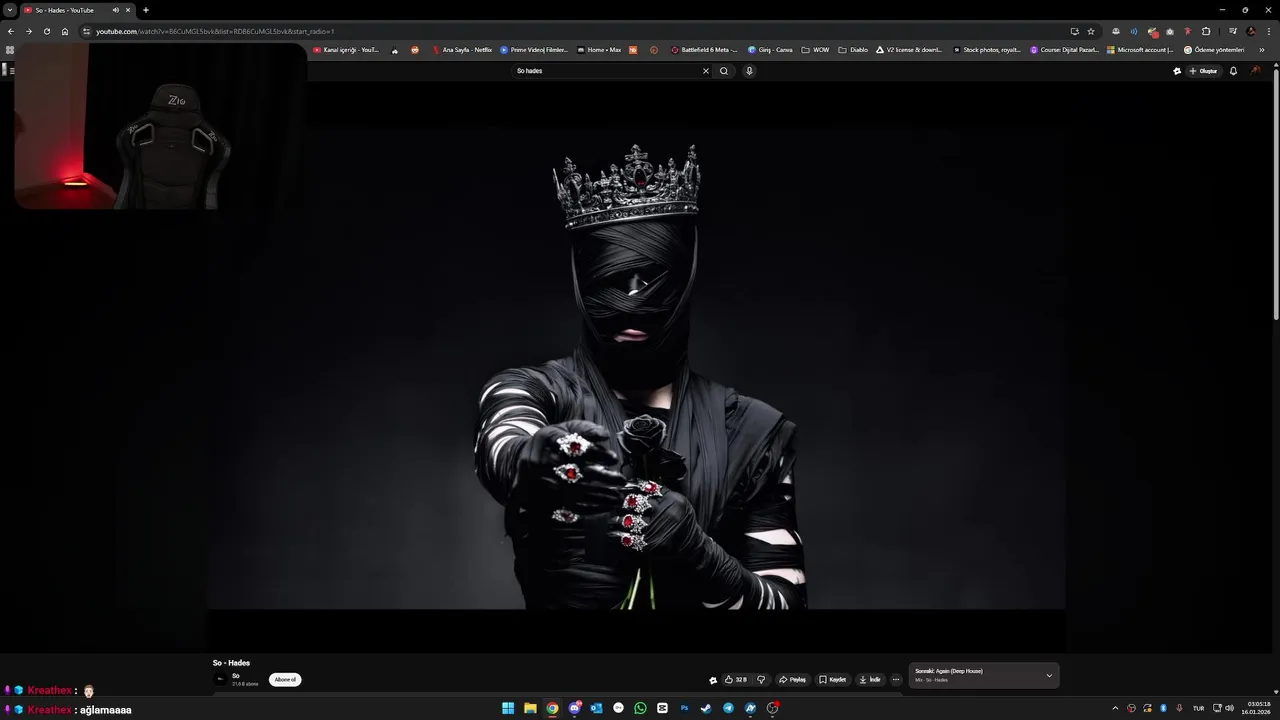
Task: Open the volume control in system tray
Action: 1229,708
